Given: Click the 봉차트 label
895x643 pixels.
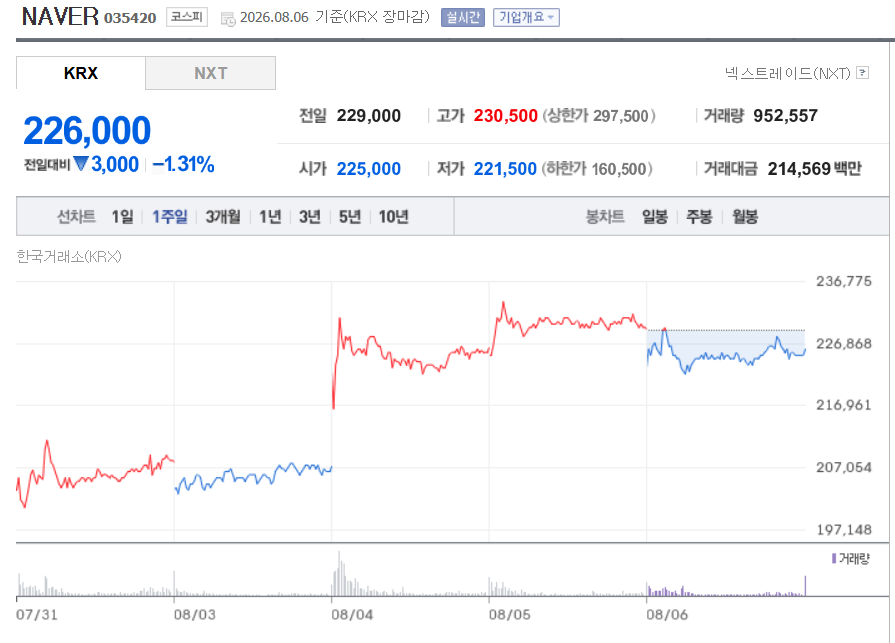Looking at the screenshot, I should point(605,217).
